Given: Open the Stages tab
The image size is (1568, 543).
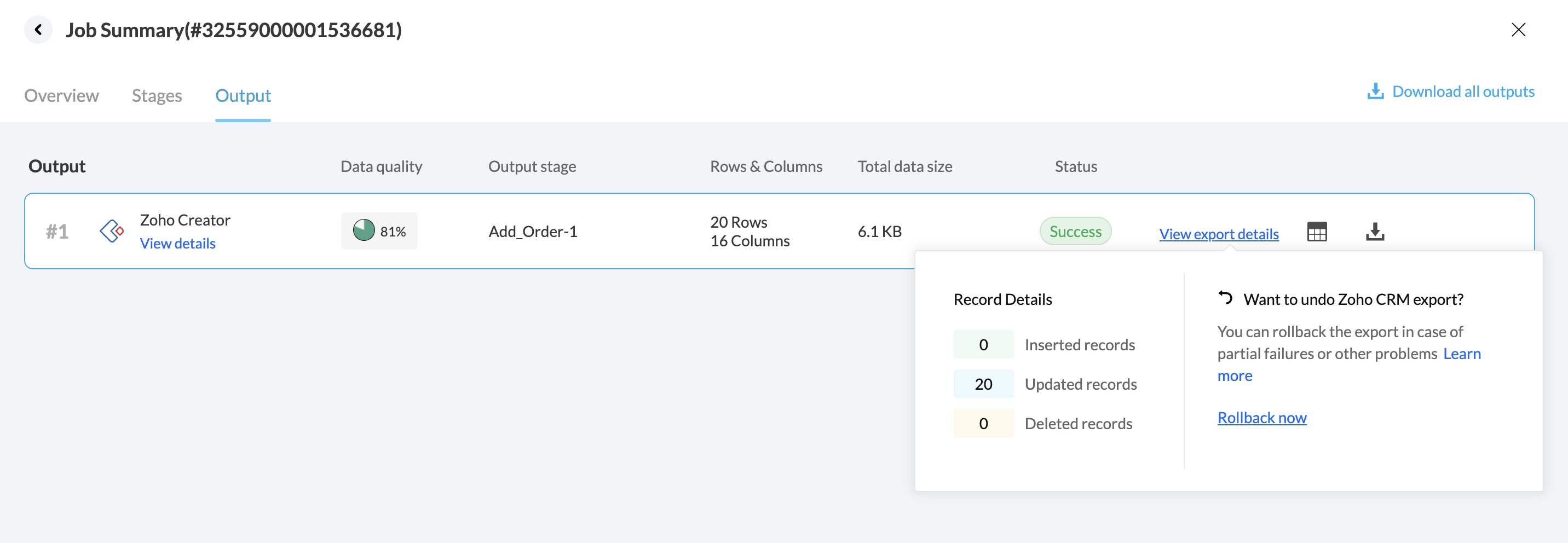Looking at the screenshot, I should point(157,96).
